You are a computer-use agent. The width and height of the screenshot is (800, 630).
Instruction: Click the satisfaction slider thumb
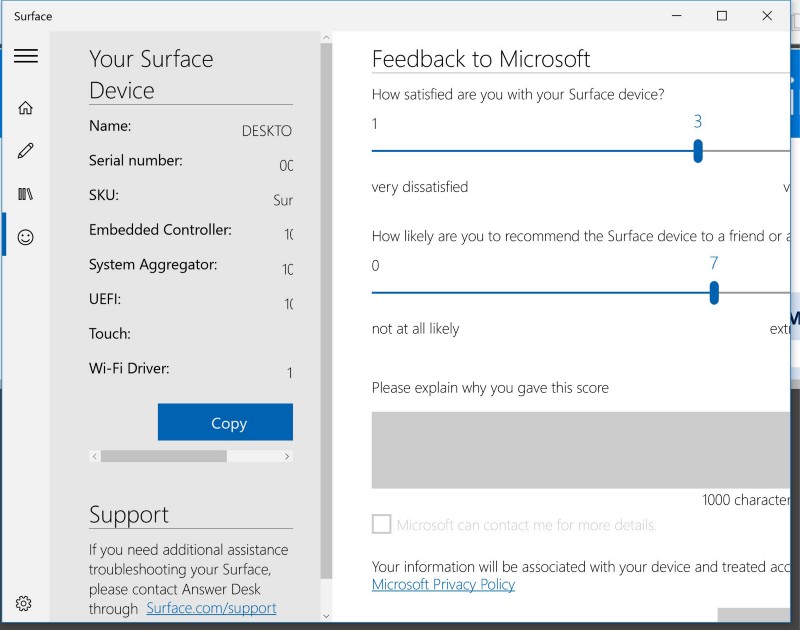tap(698, 151)
